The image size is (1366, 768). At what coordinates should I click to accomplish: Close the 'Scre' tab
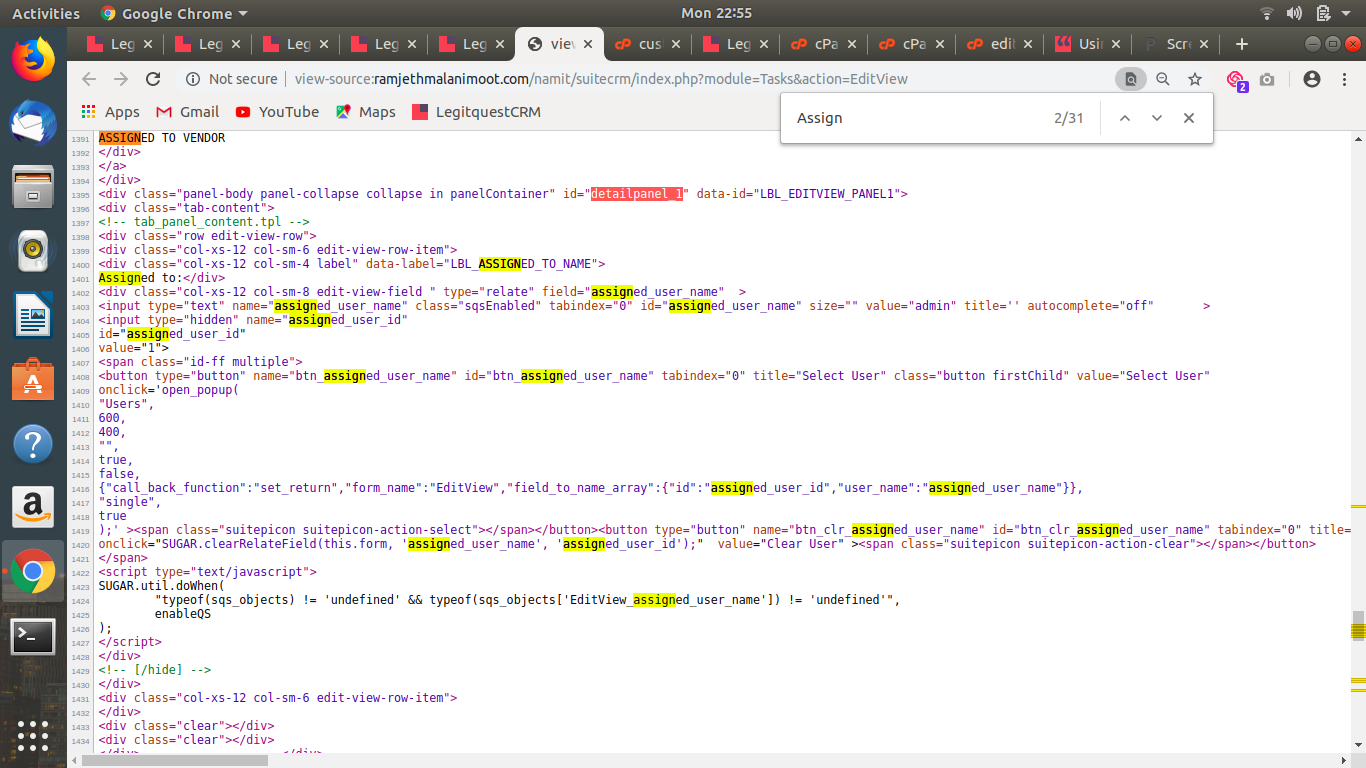click(1204, 44)
